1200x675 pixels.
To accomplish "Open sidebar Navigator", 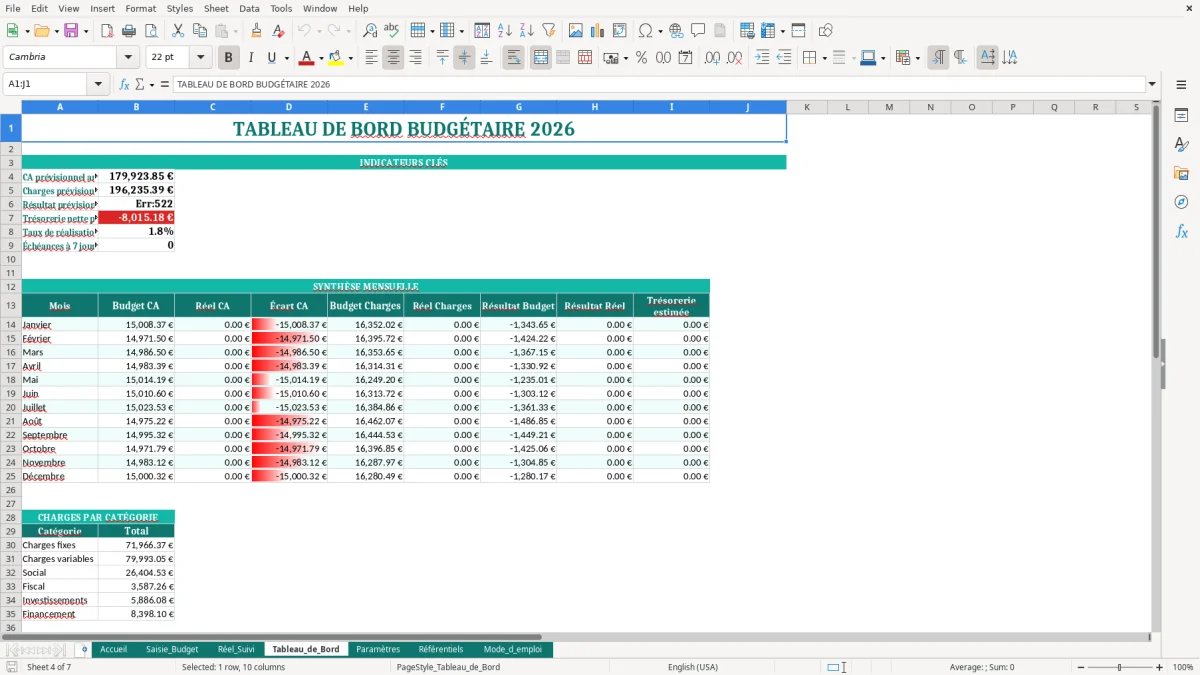I will pyautogui.click(x=1181, y=203).
